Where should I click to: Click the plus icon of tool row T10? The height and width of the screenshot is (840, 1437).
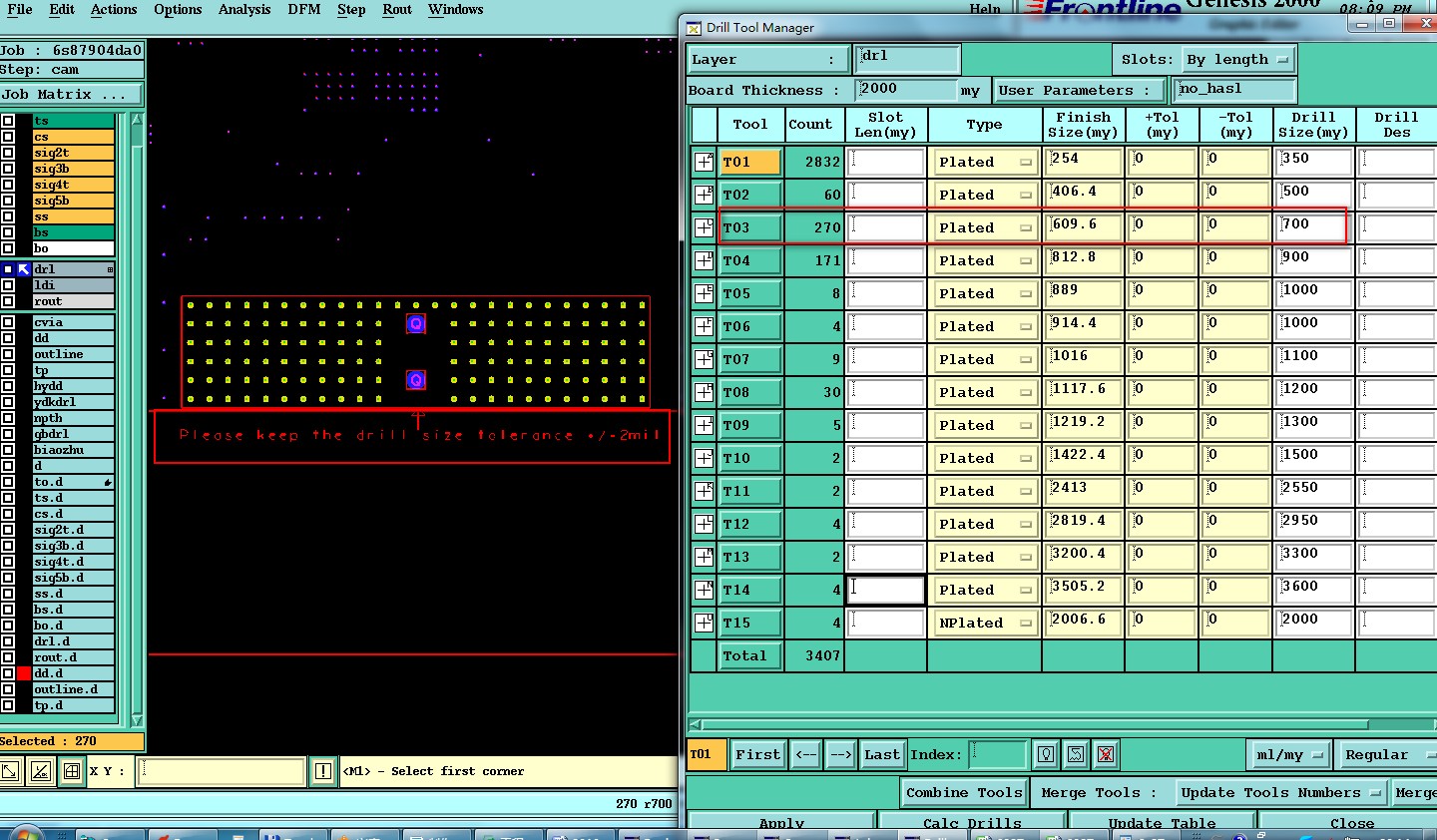click(x=704, y=458)
